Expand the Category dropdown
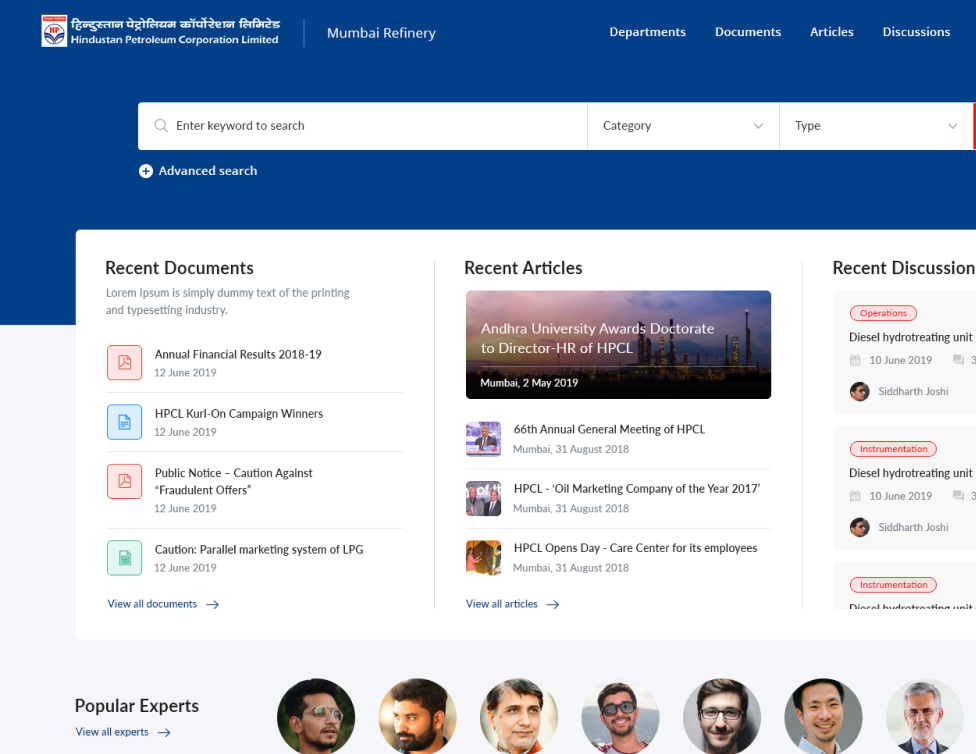The image size is (976, 754). click(683, 126)
